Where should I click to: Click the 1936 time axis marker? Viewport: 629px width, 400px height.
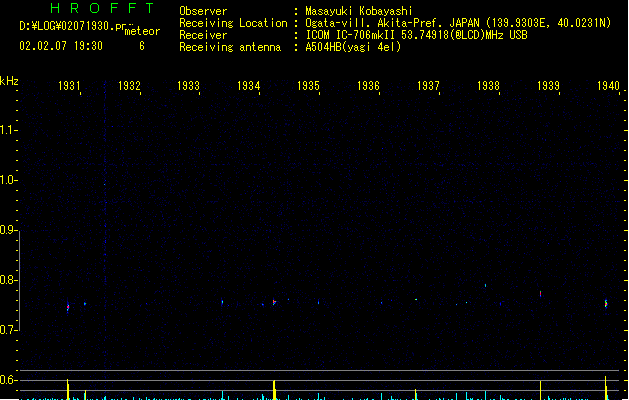click(x=368, y=85)
